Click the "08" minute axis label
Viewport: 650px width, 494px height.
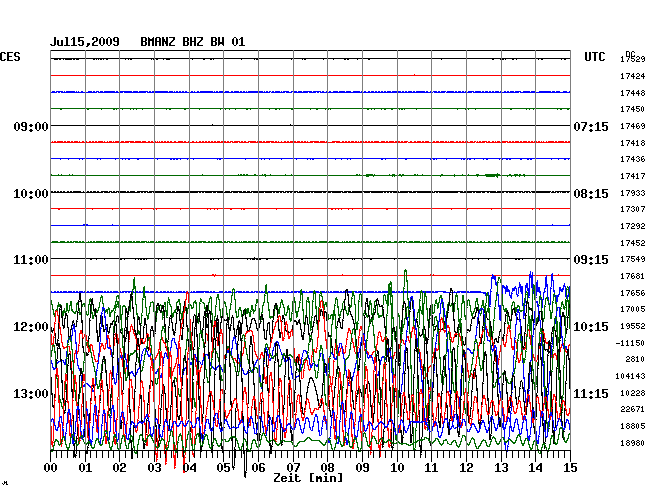tap(327, 468)
